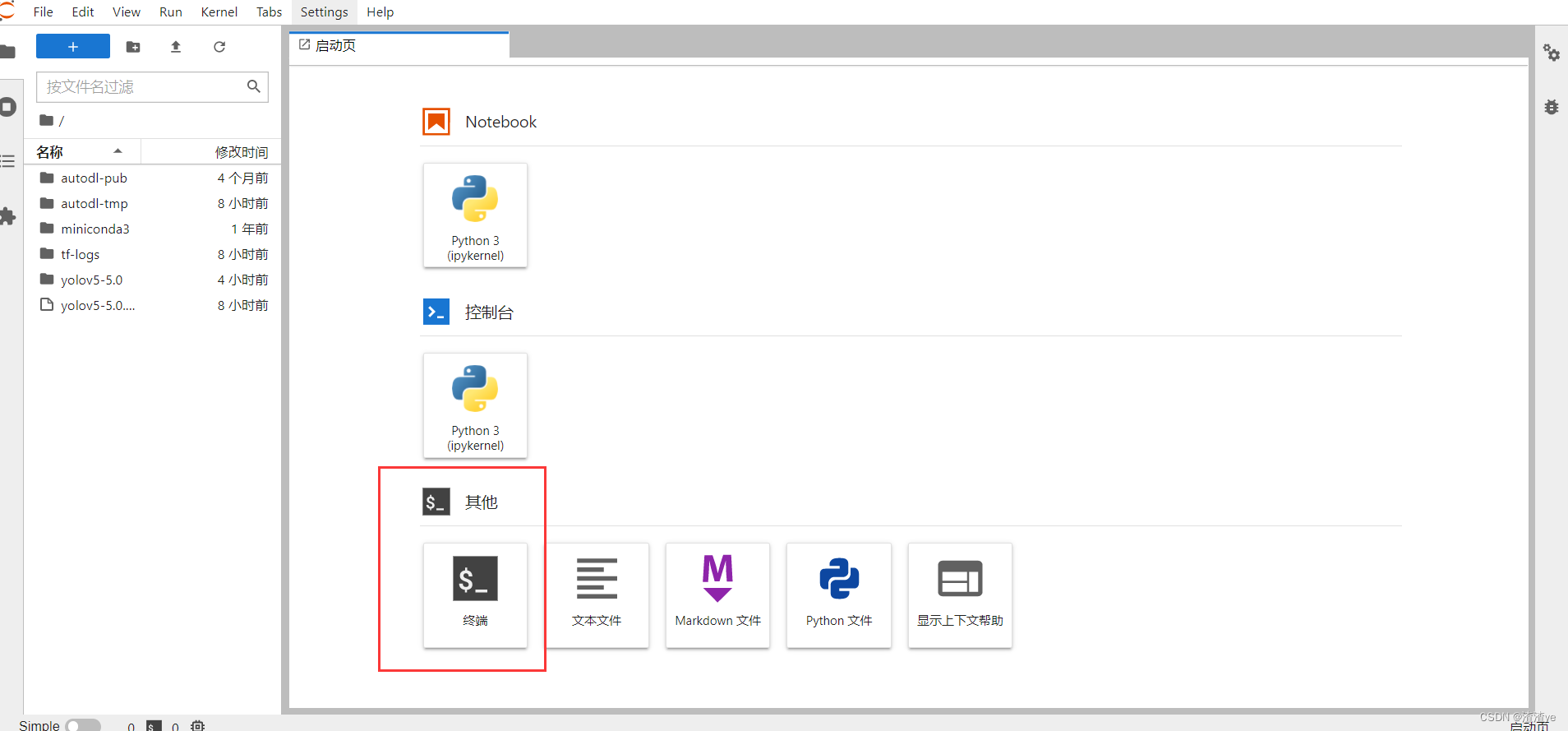Select the yolov5-5.0... file entry
The height and width of the screenshot is (731, 1568).
[153, 305]
